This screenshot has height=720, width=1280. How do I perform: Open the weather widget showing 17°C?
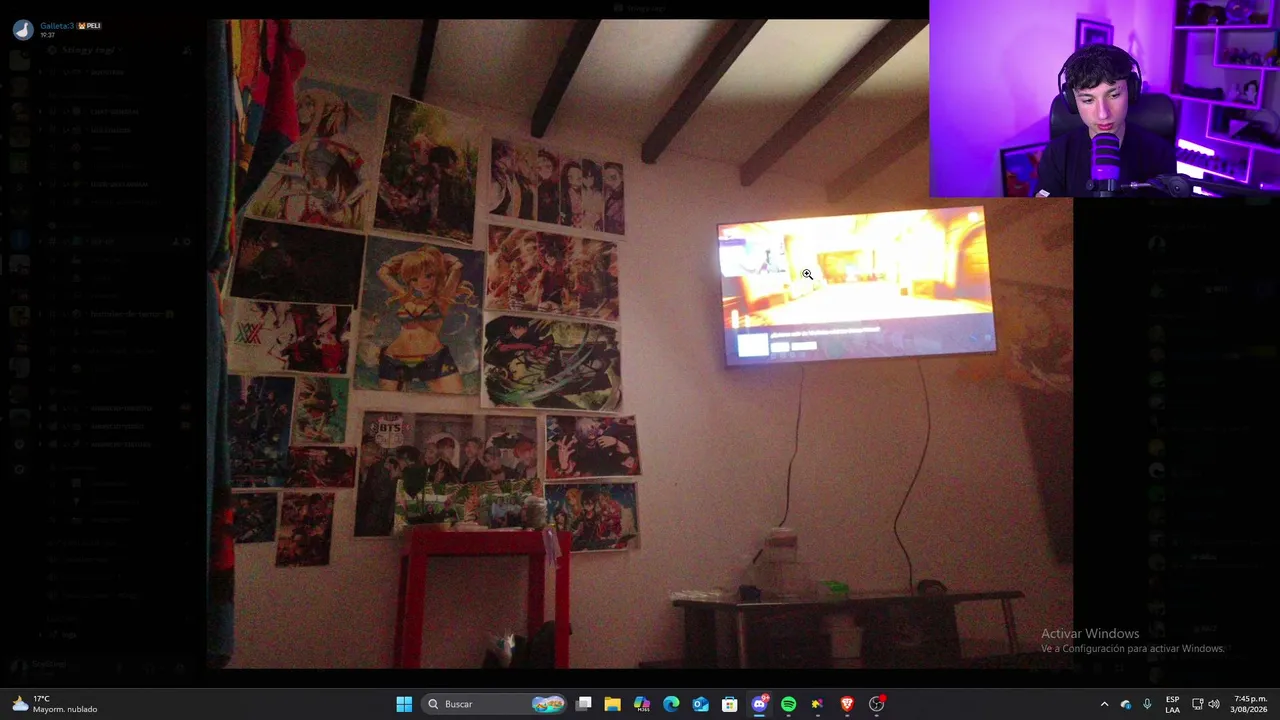[x=54, y=704]
